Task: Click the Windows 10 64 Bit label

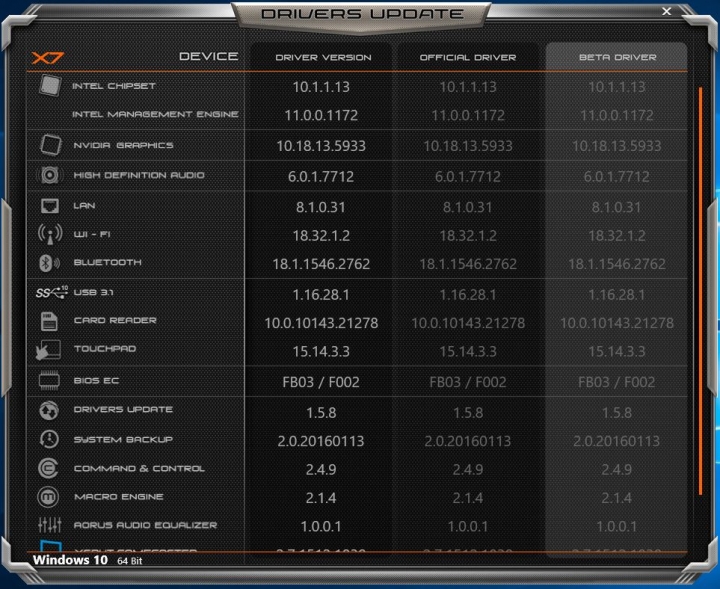Action: point(88,561)
